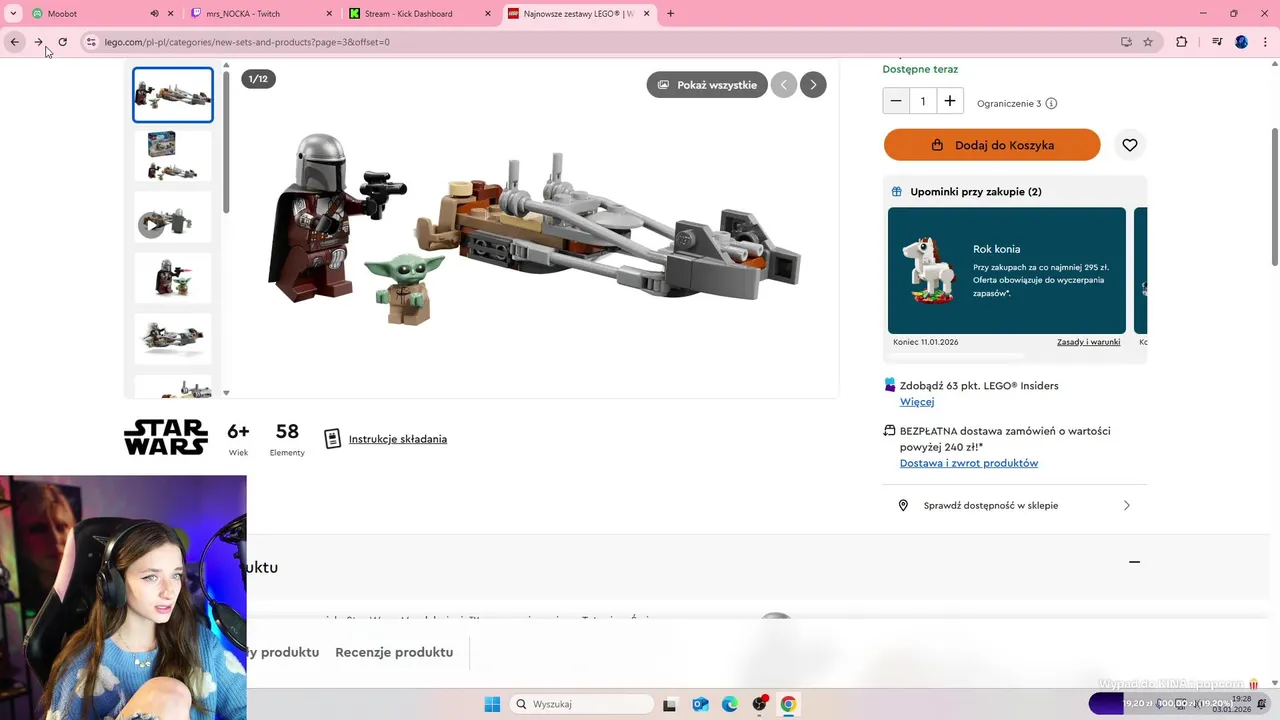Open the Rok konia gift card
1280x720 pixels.
point(1007,270)
